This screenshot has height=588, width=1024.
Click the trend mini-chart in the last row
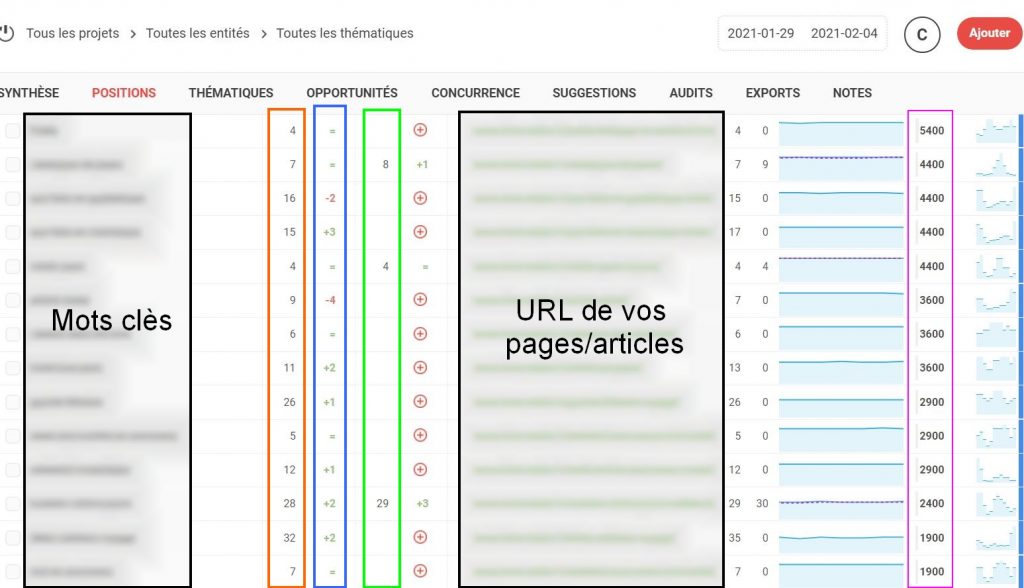tap(995, 570)
